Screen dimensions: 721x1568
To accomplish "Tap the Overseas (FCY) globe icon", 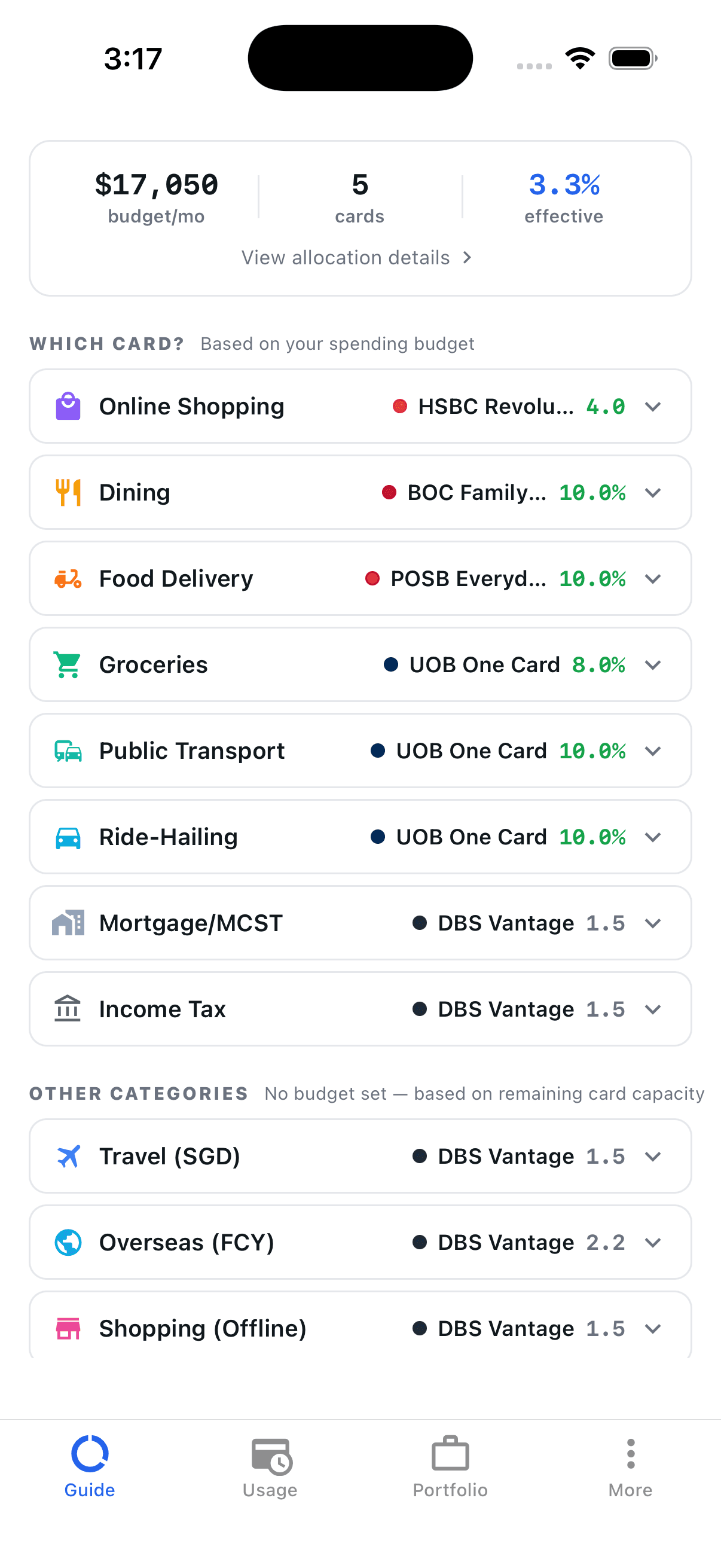I will tap(68, 1242).
